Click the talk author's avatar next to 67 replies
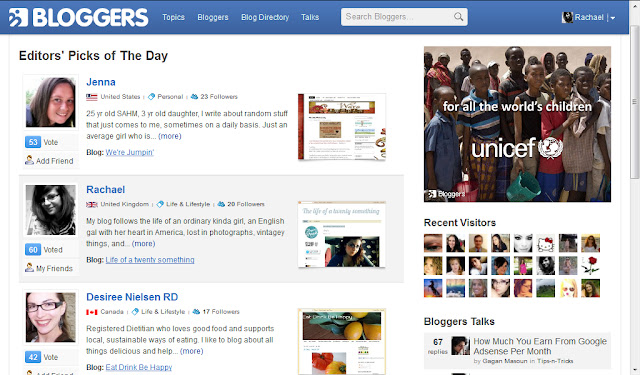 (460, 346)
